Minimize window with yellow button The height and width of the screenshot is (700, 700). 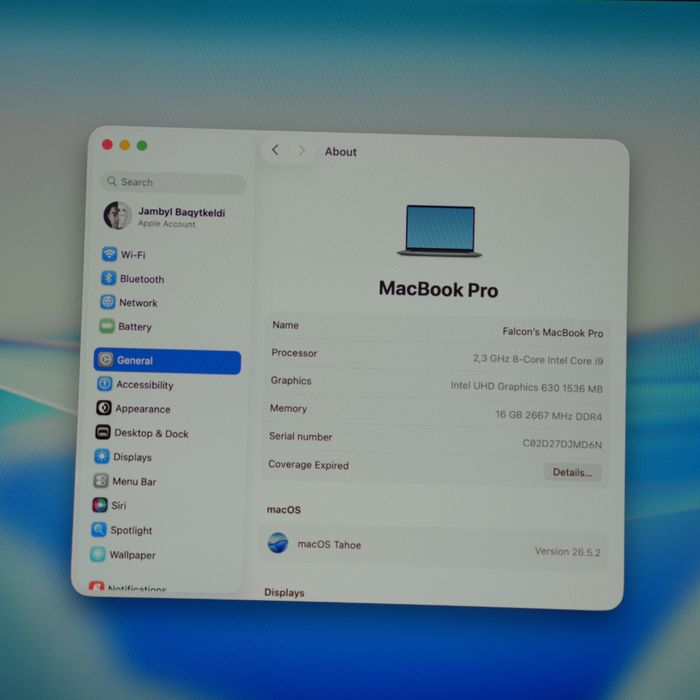pos(125,145)
